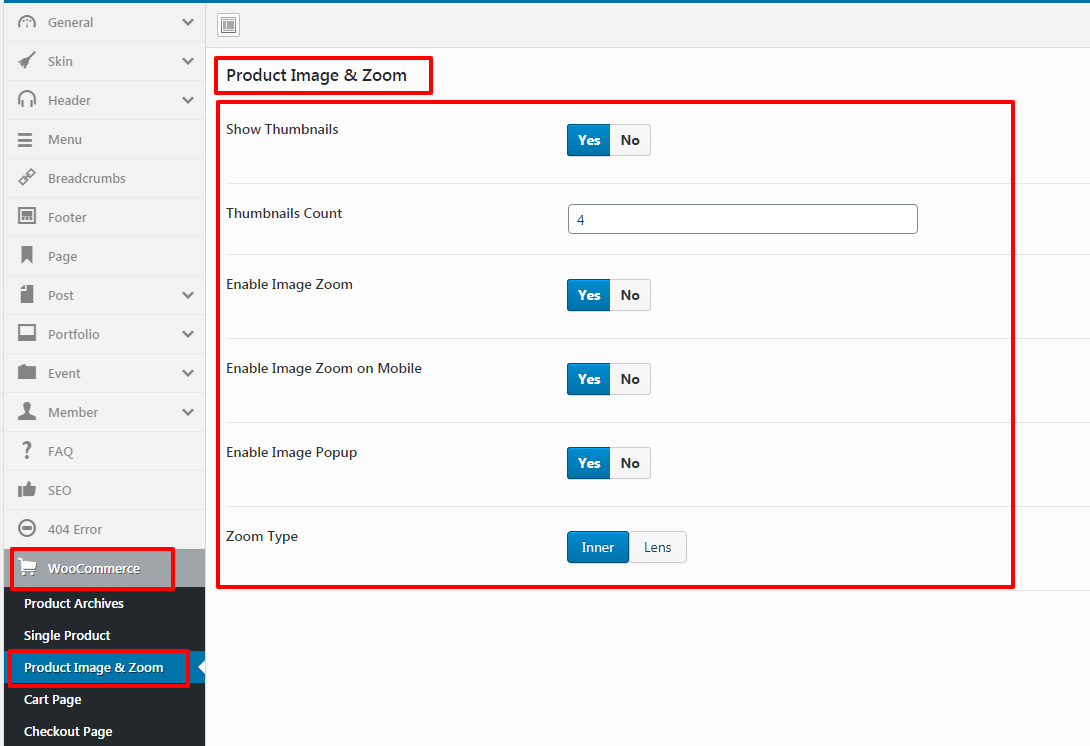The height and width of the screenshot is (746, 1090).
Task: Click the Footer layout icon
Action: tap(27, 216)
